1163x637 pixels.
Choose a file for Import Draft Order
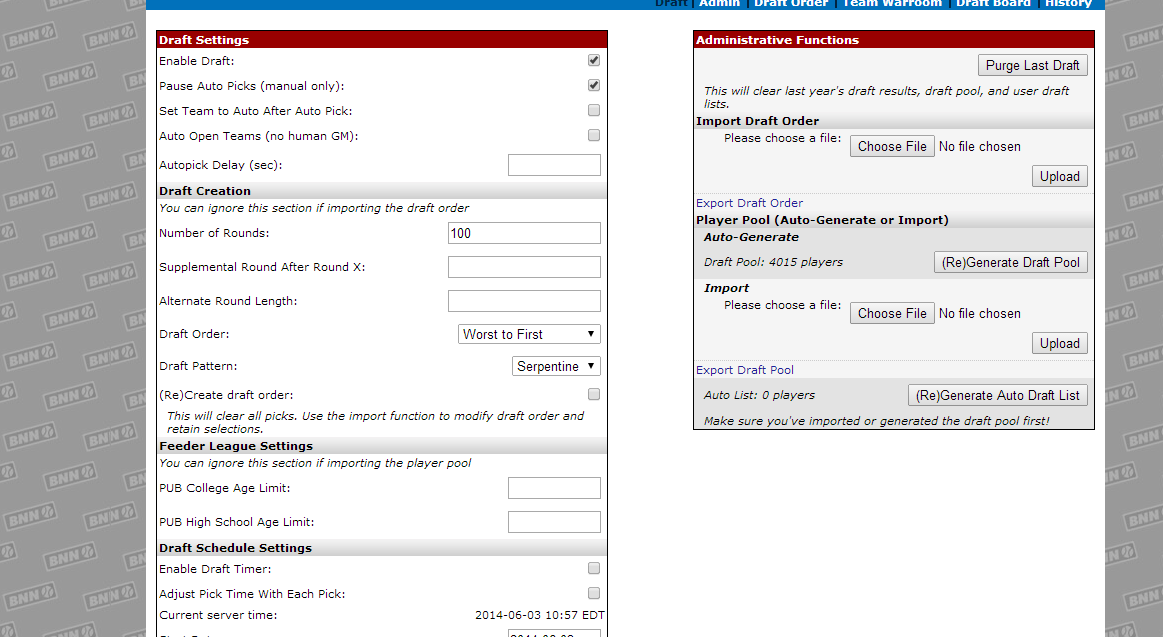coord(892,147)
